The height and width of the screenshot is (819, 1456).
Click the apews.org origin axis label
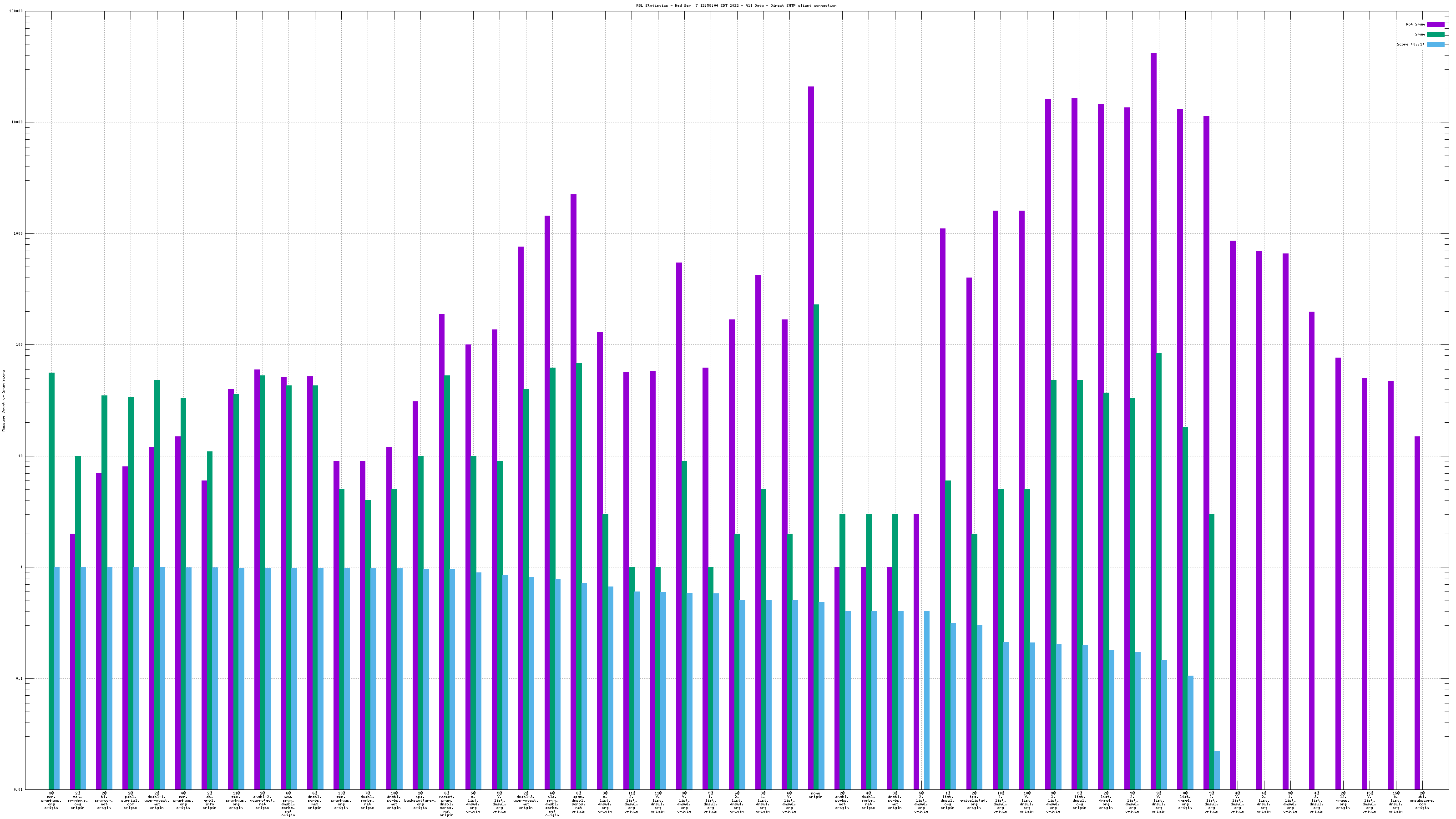[1342, 800]
